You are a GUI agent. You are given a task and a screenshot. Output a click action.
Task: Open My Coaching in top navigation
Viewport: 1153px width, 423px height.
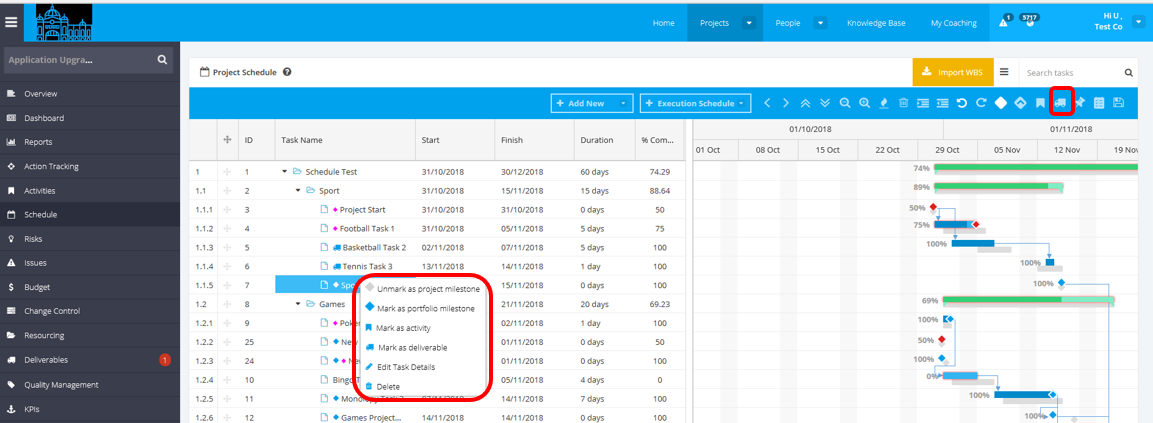pyautogui.click(x=954, y=23)
